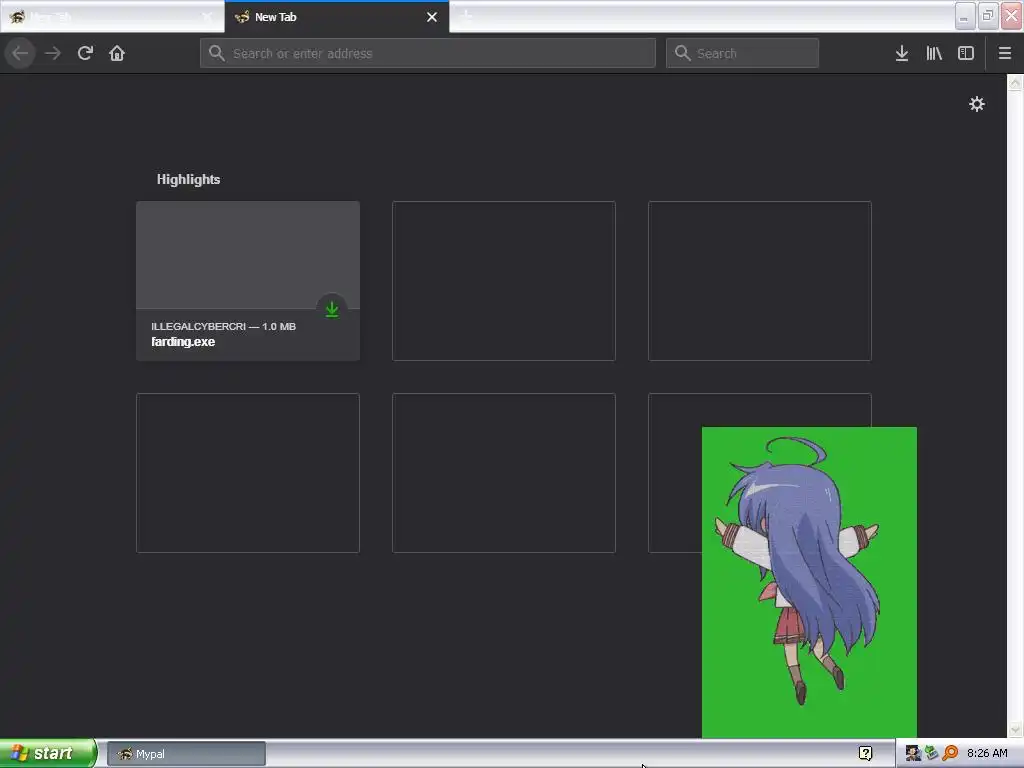Close the active New Tab tab
1024x768 pixels.
point(432,17)
